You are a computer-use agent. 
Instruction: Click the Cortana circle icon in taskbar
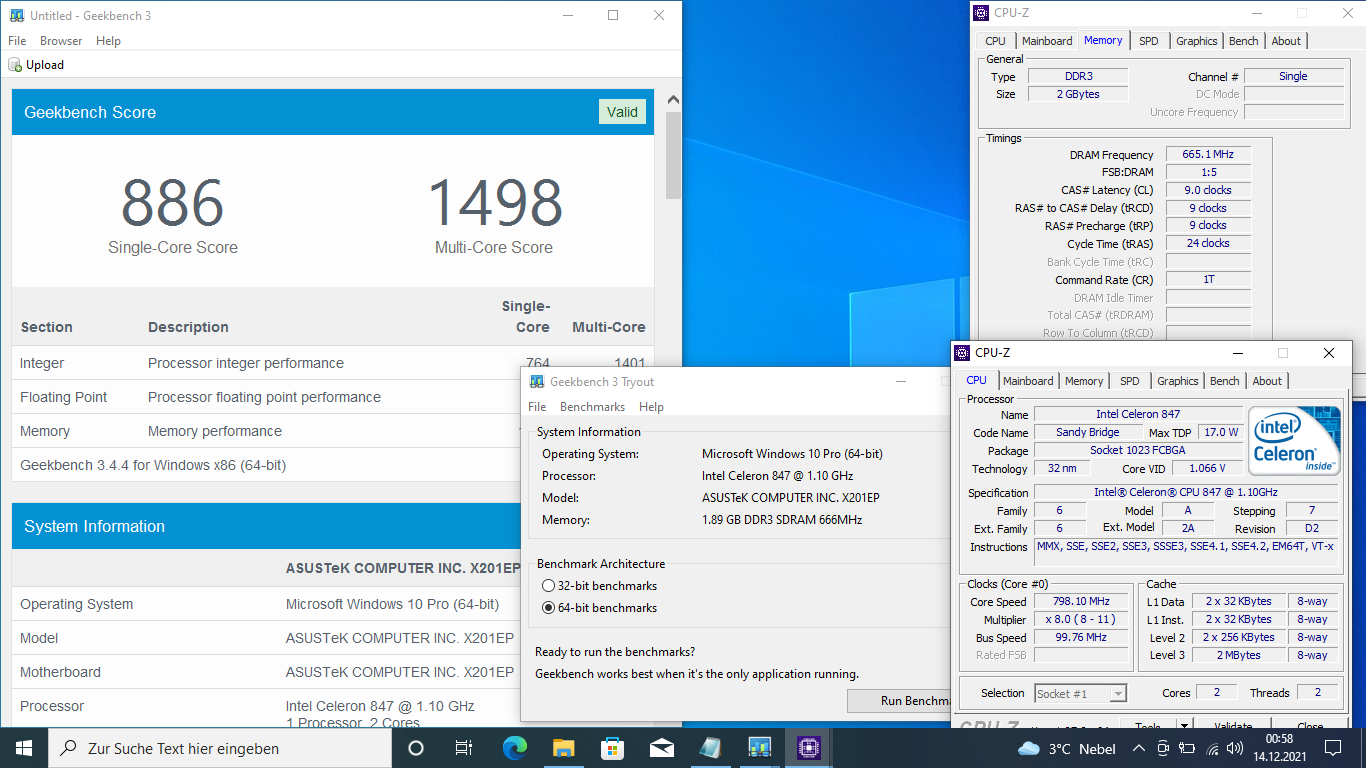pos(416,748)
